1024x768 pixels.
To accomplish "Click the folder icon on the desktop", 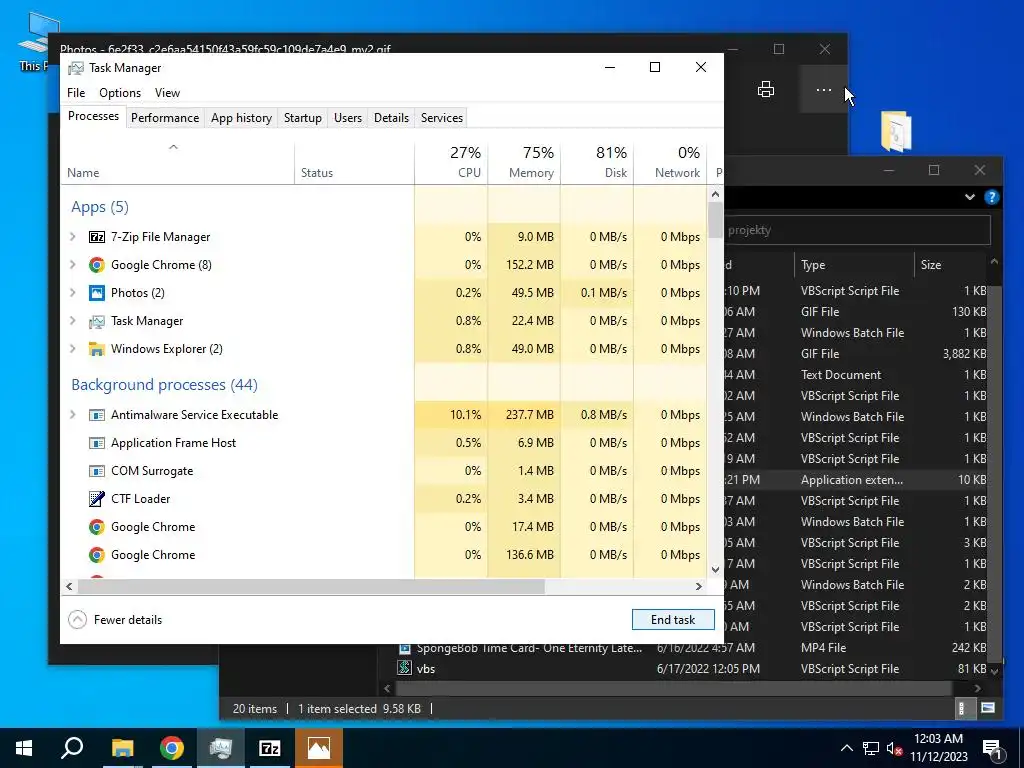I will pyautogui.click(x=896, y=132).
